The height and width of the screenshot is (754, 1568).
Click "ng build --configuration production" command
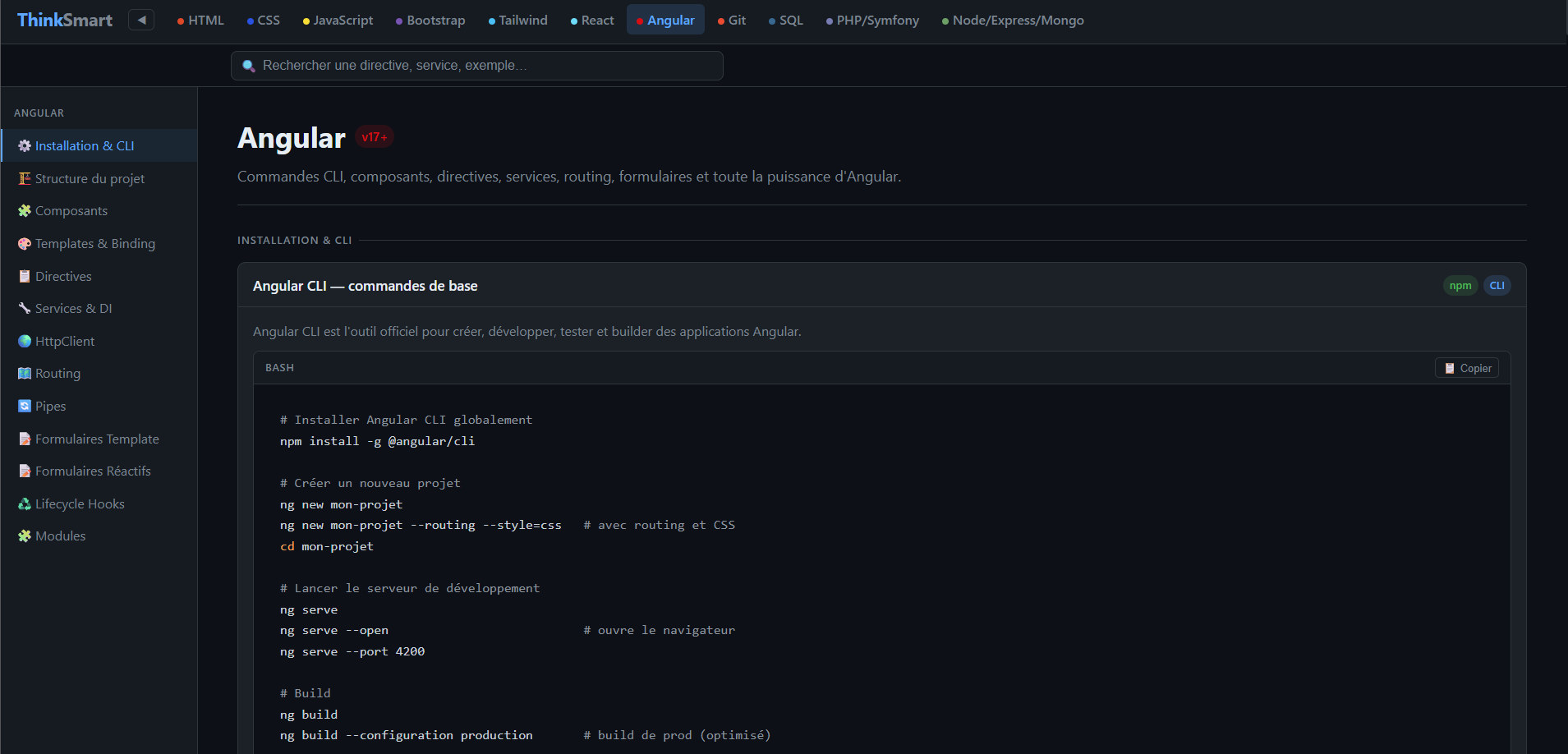point(407,736)
